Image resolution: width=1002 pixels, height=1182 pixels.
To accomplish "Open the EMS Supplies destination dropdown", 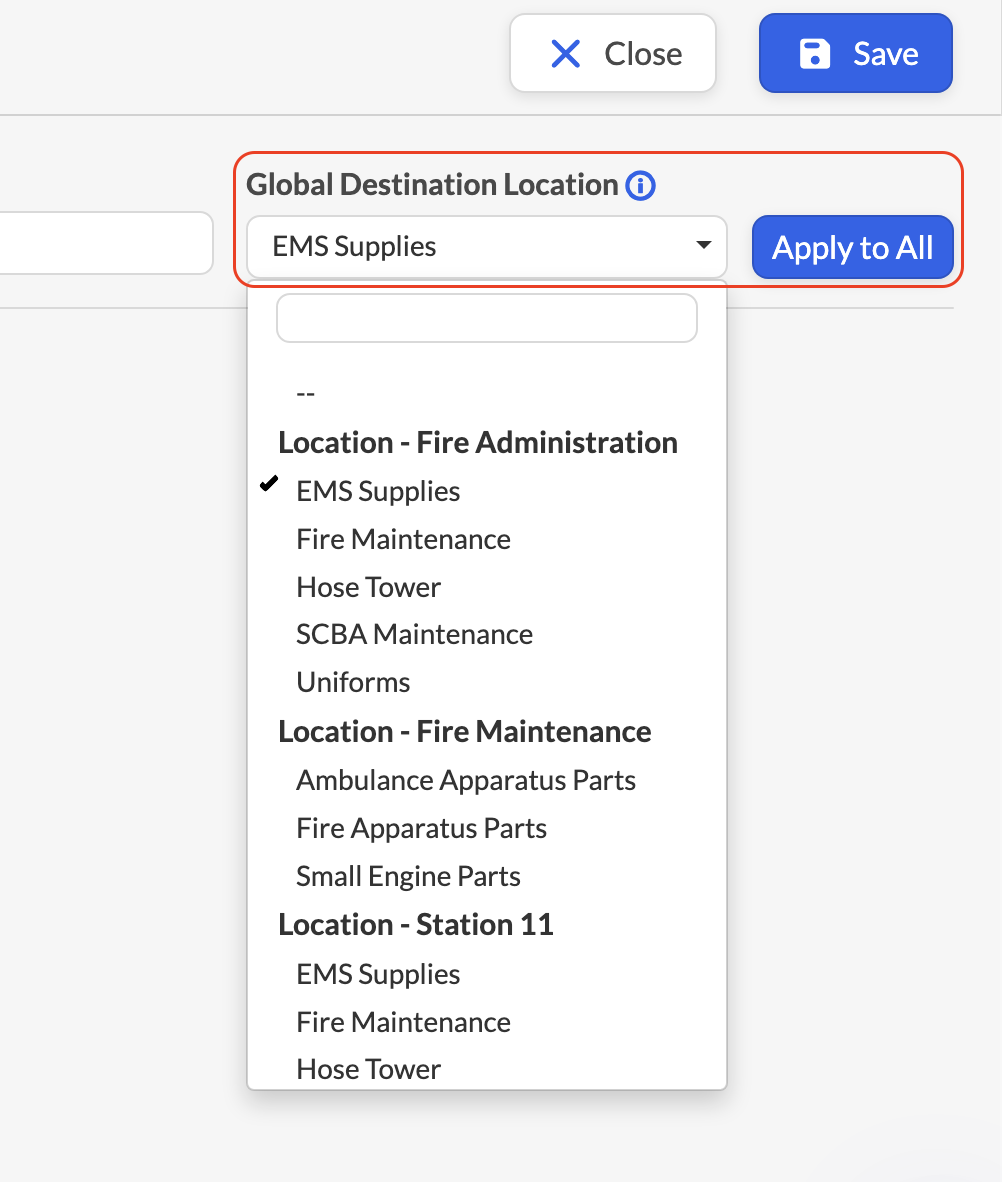I will click(x=487, y=247).
